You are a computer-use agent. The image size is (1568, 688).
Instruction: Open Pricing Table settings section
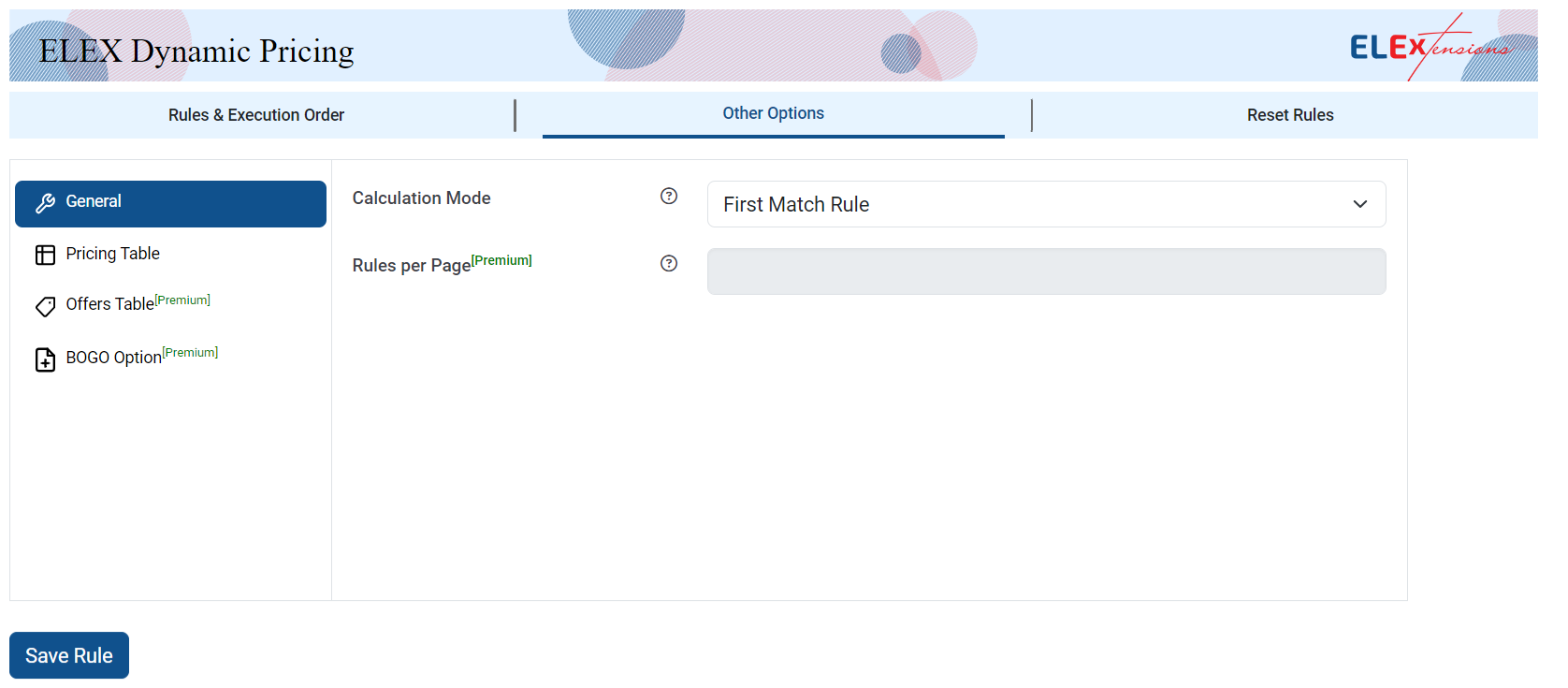(112, 254)
